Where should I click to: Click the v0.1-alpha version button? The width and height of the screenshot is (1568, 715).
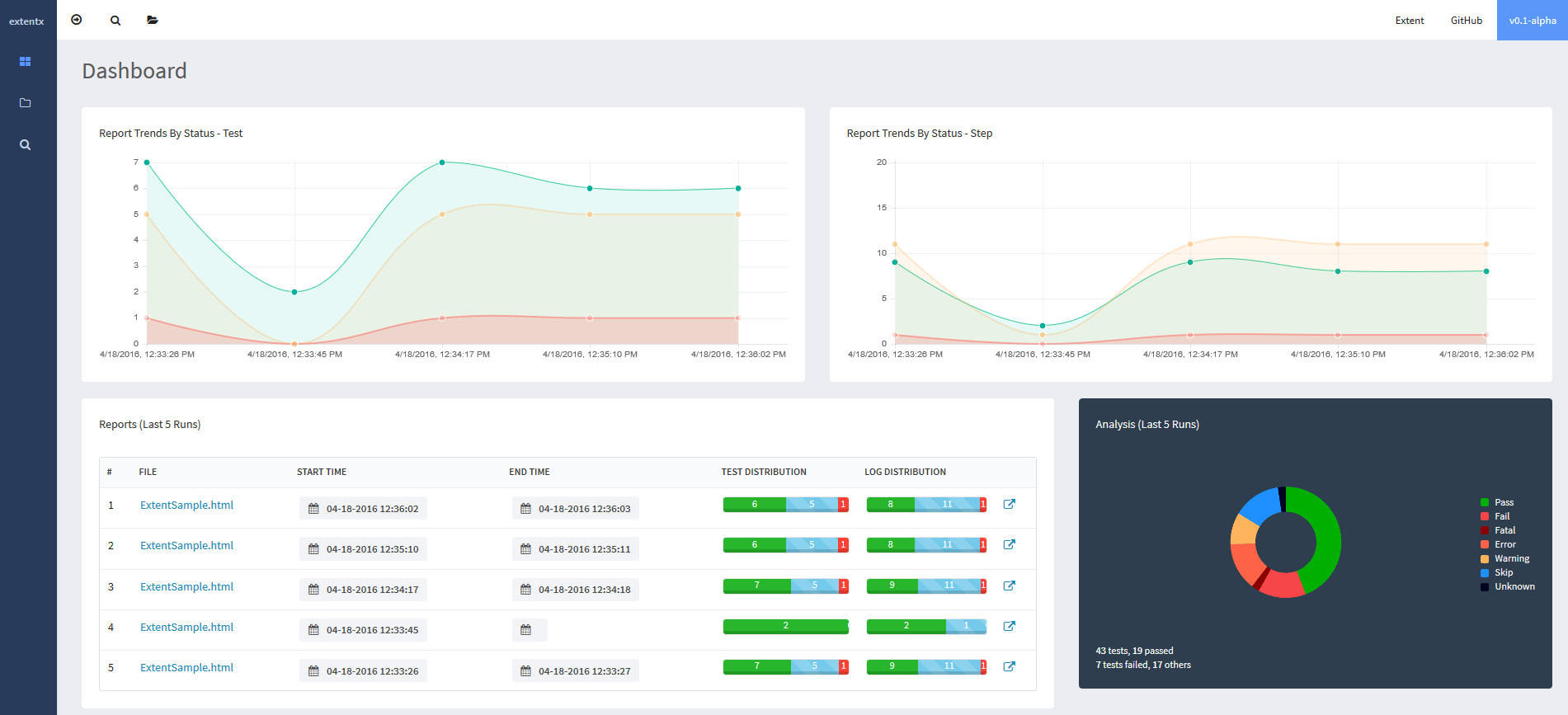(x=1532, y=21)
